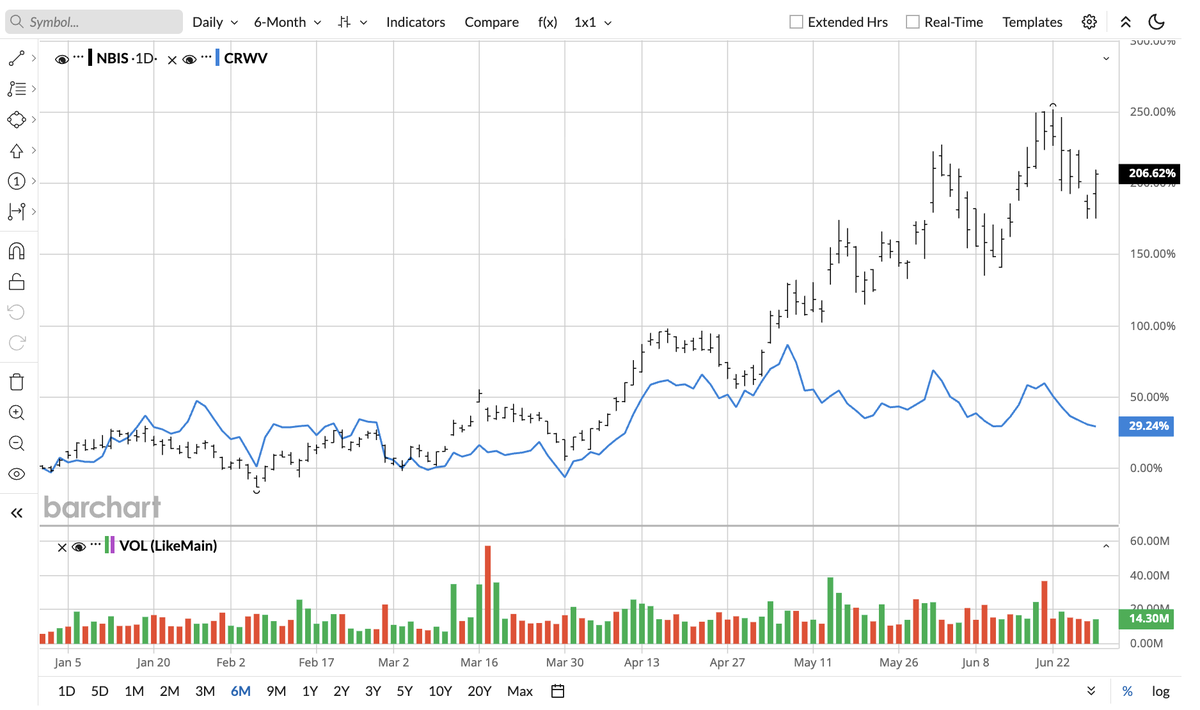Open the Indicators menu

click(416, 21)
